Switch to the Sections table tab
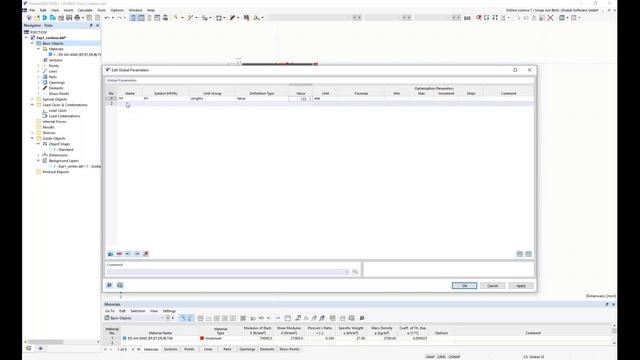The image size is (640, 360). (171, 349)
